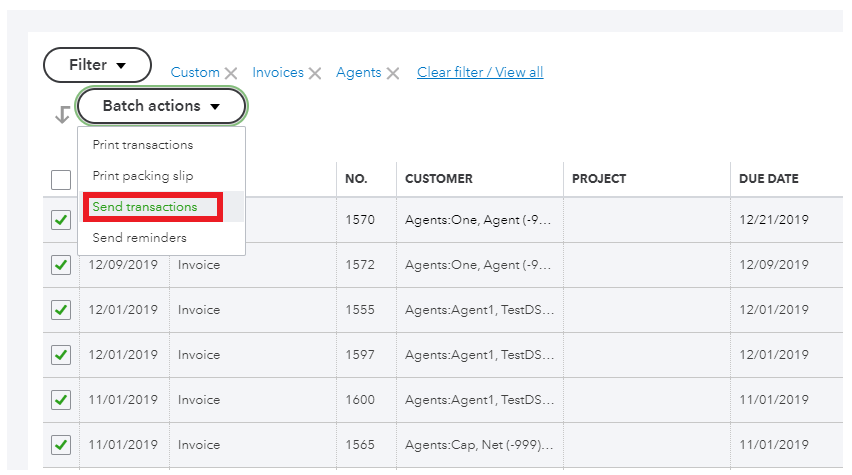Uncheck the invoice 1555 row checkbox
Image resolution: width=852 pixels, height=475 pixels.
[x=61, y=310]
